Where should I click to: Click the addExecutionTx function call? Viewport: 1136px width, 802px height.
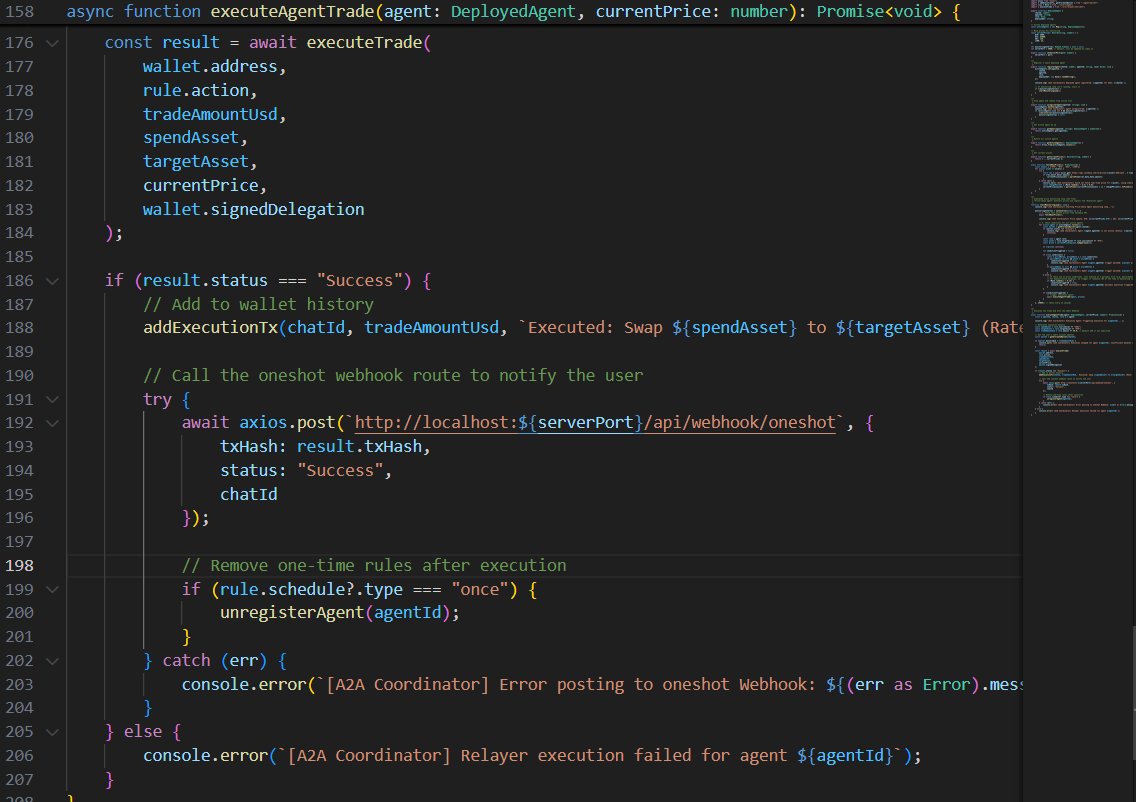tap(210, 327)
